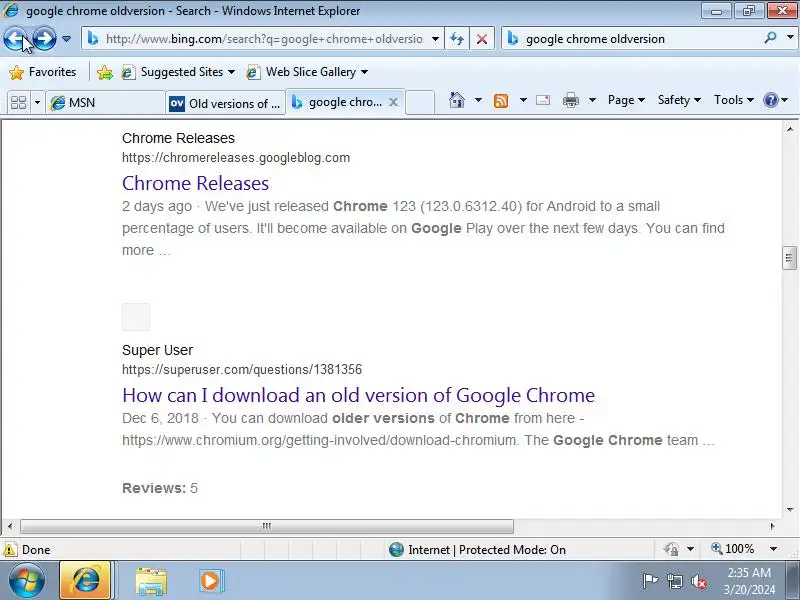
Task: Print page with the printer icon
Action: (x=570, y=100)
